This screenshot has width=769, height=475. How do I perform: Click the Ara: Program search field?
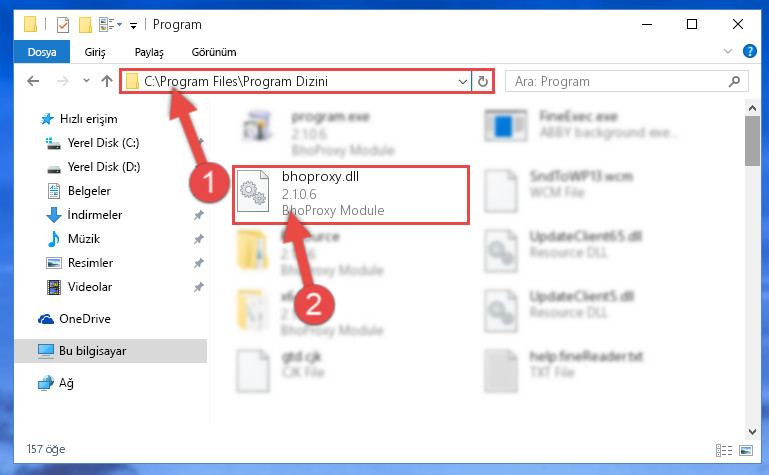(x=618, y=81)
